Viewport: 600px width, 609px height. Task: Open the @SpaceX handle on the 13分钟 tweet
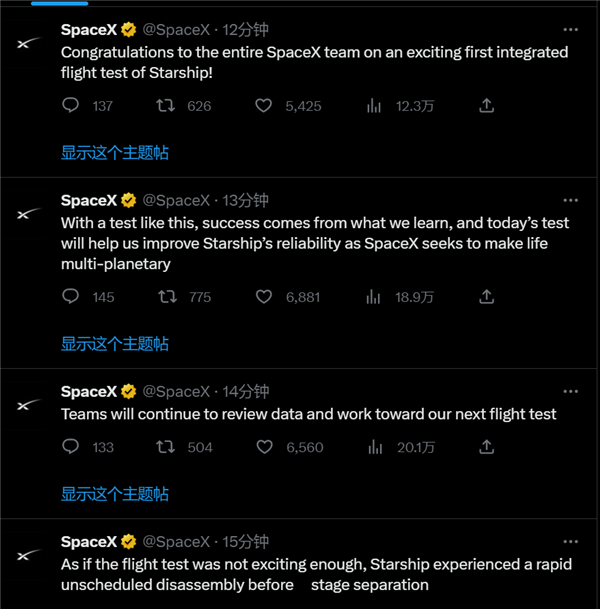click(x=176, y=200)
